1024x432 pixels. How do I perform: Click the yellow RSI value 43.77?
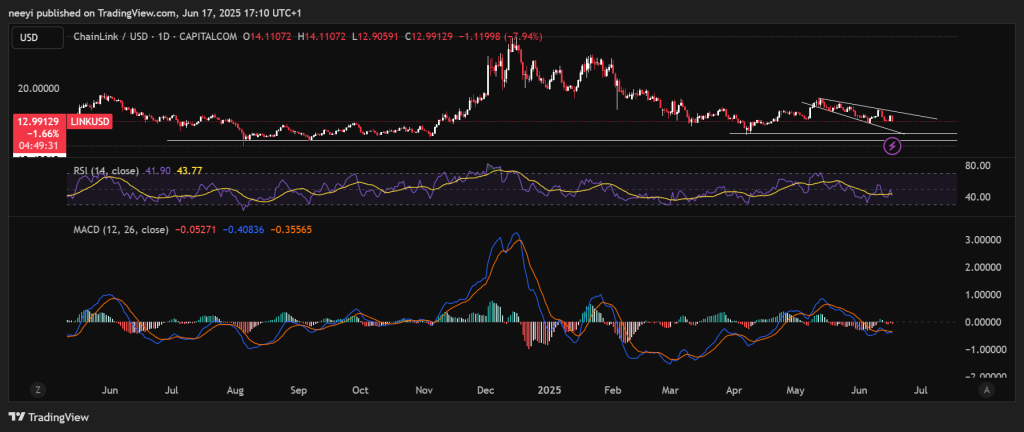190,172
